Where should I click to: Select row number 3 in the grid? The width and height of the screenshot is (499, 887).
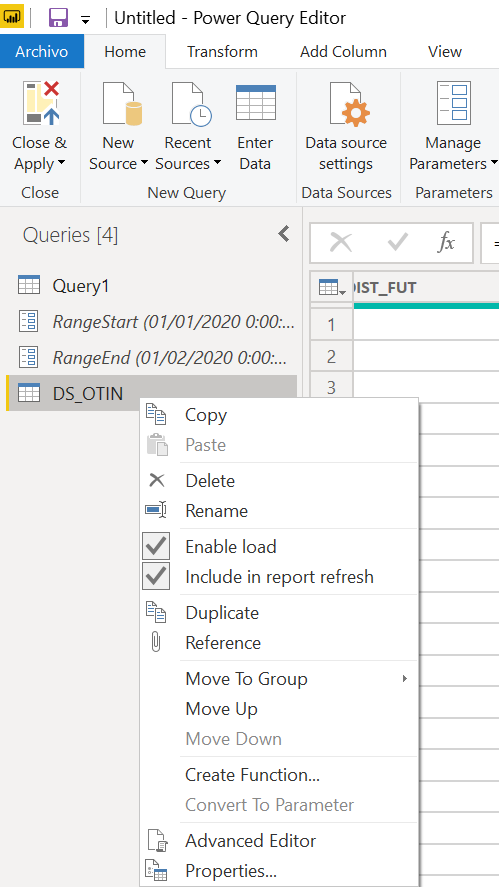[332, 387]
